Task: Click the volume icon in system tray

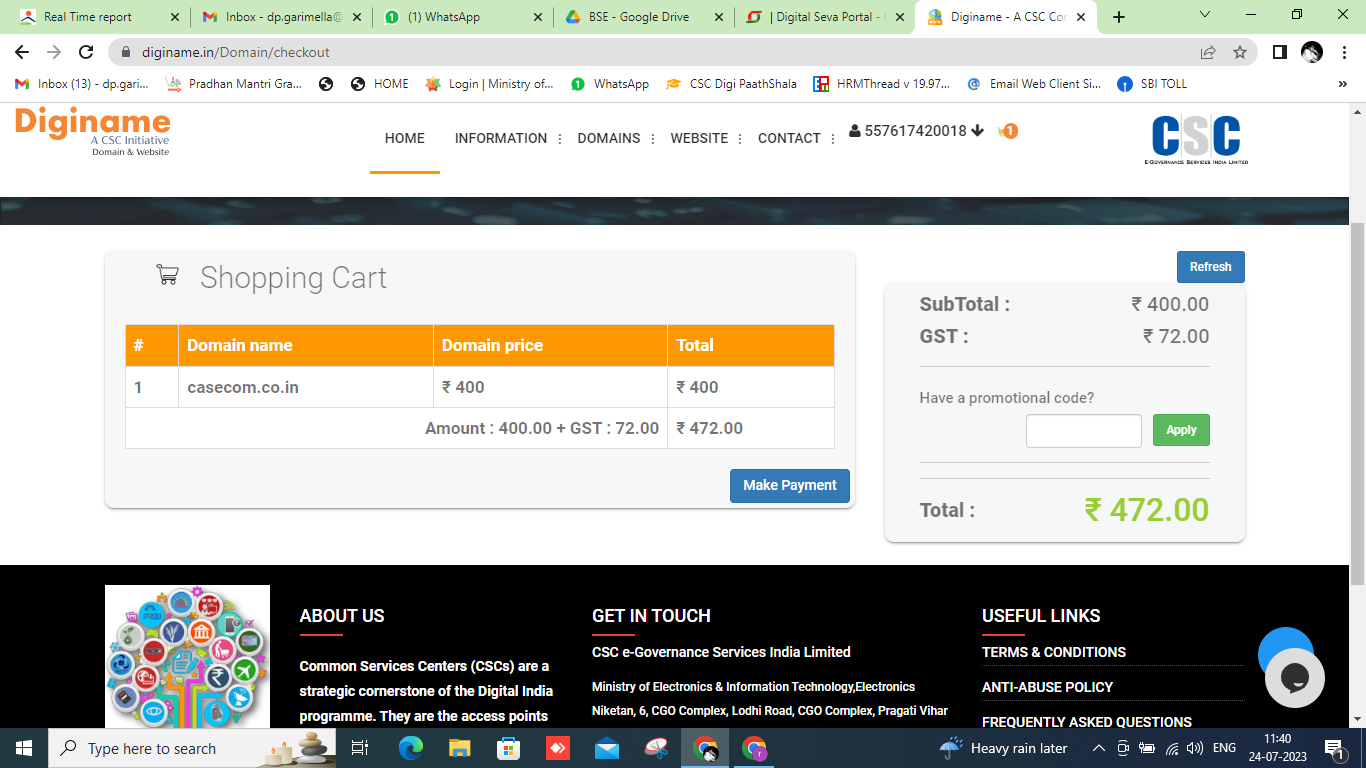Action: 1194,748
